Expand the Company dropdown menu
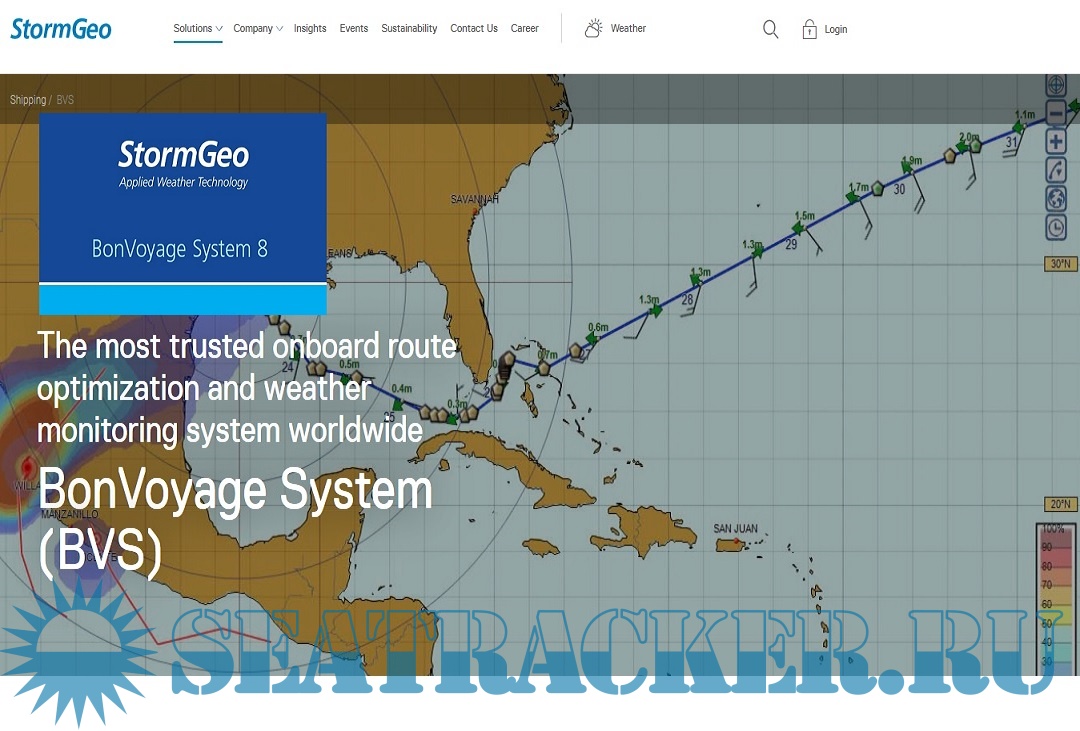 (x=257, y=29)
